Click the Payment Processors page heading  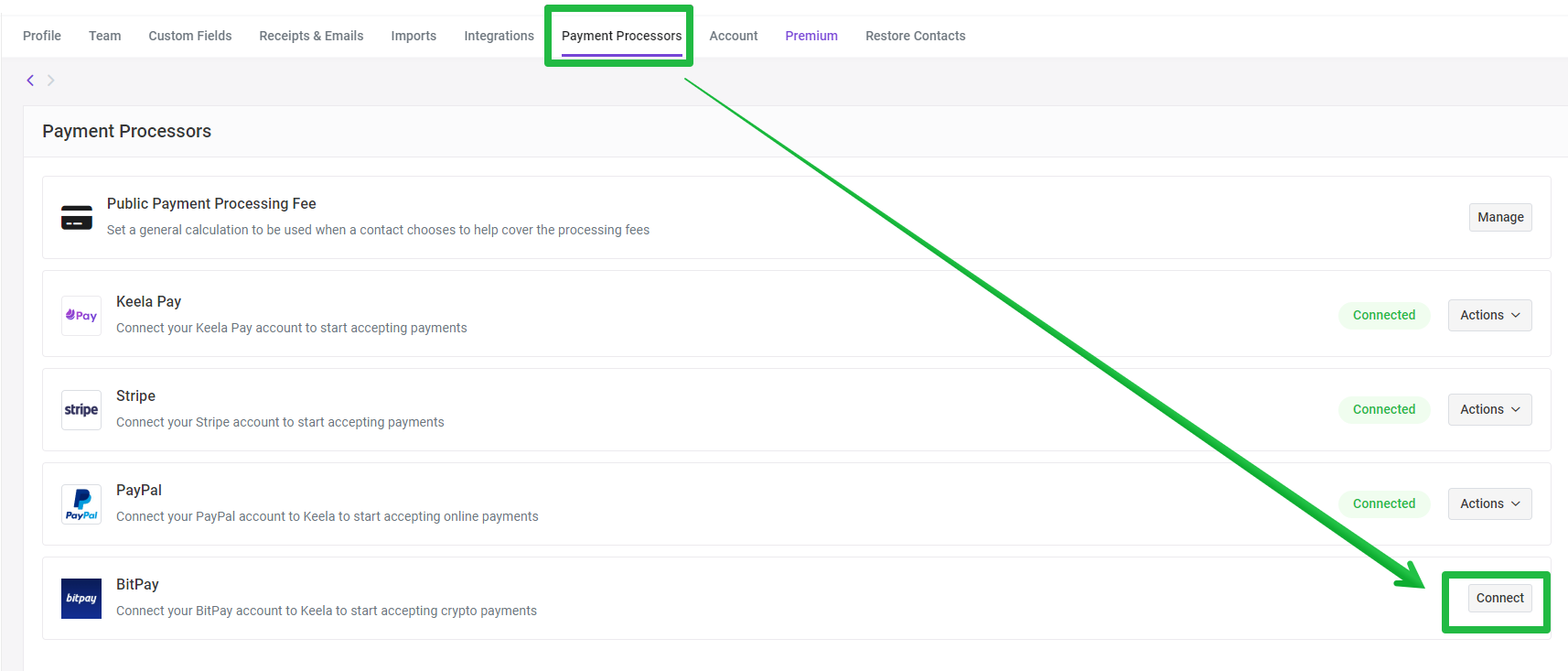[x=127, y=131]
